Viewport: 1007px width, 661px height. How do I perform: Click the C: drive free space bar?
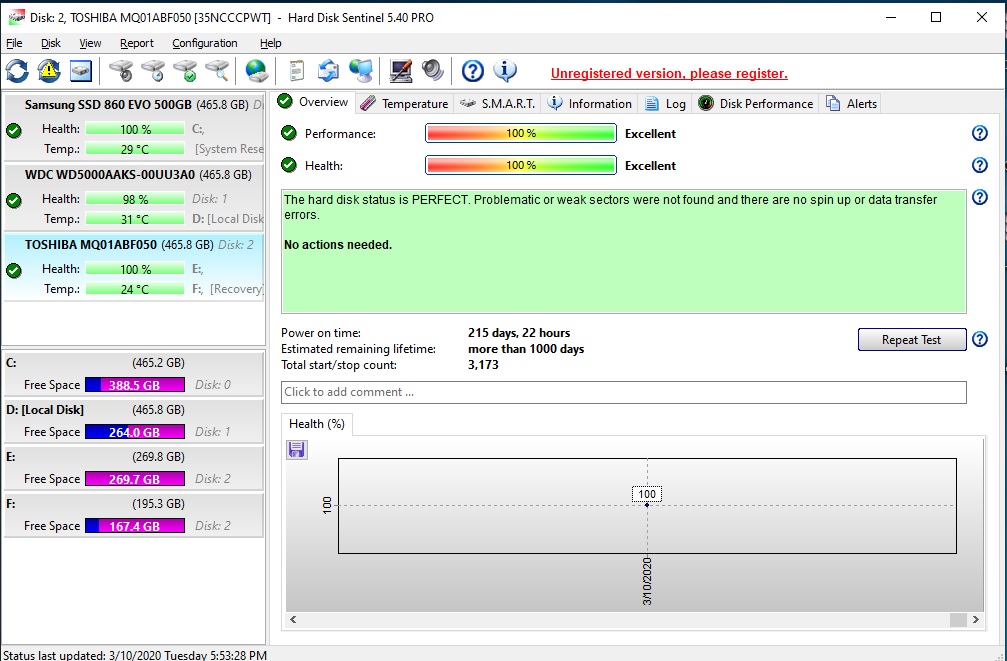click(x=135, y=385)
